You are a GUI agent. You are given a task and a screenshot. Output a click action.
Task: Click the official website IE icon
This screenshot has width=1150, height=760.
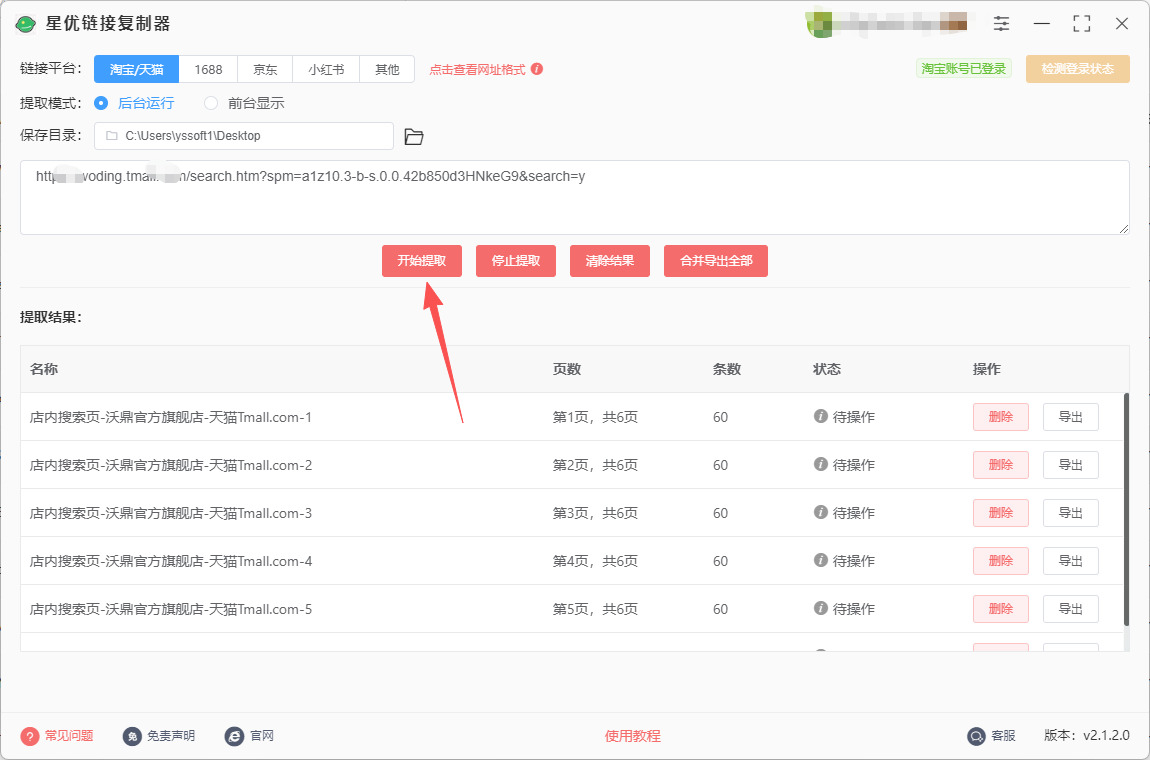click(x=235, y=736)
